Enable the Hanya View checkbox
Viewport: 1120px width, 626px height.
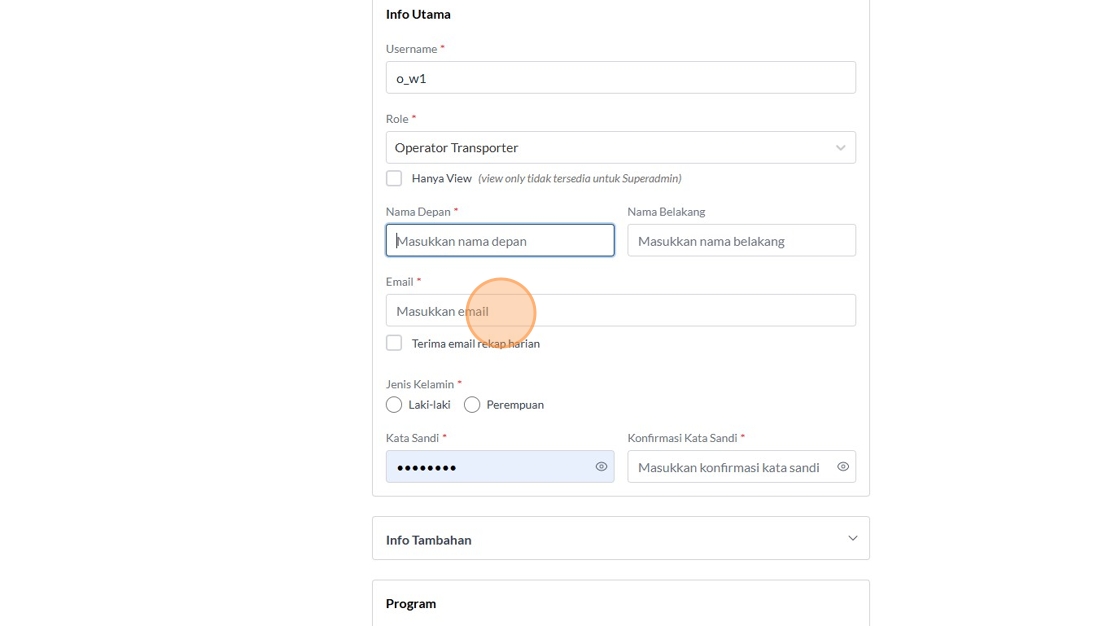(394, 178)
